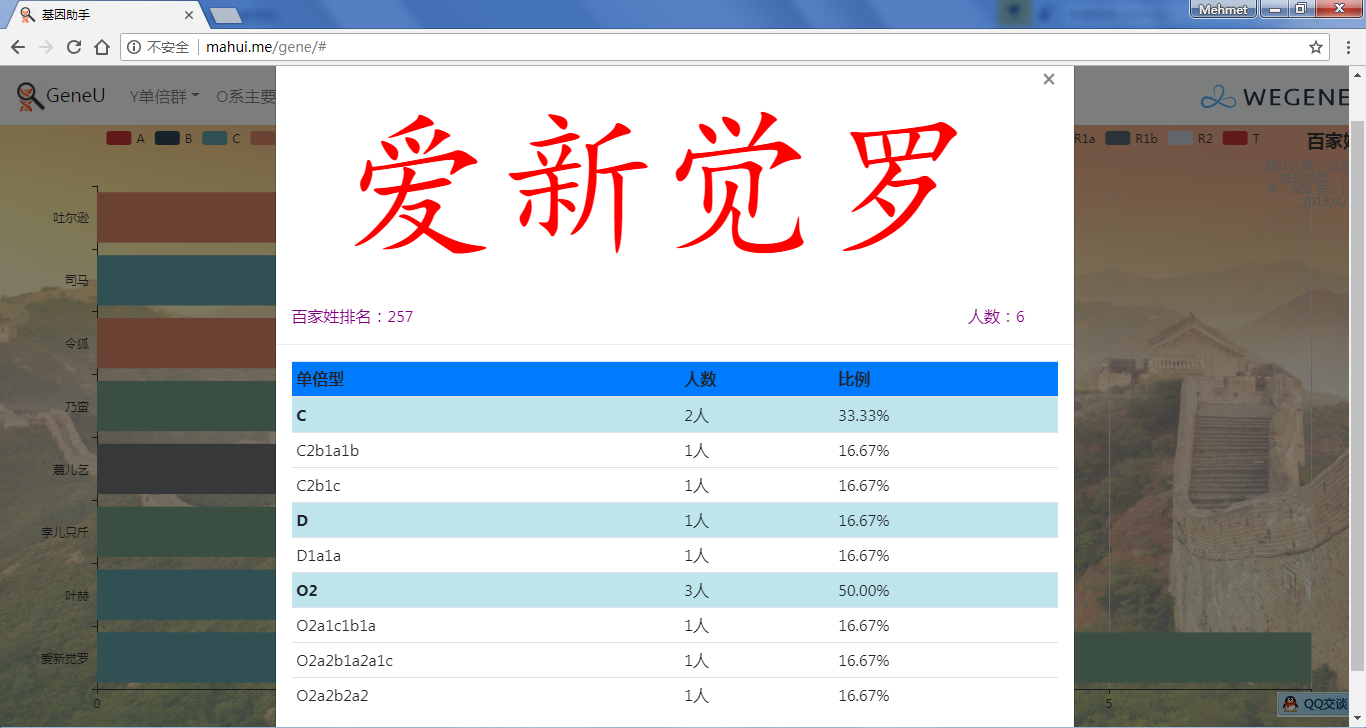Image resolution: width=1366 pixels, height=728 pixels.
Task: Click the Mehmet profile button
Action: click(x=1222, y=9)
